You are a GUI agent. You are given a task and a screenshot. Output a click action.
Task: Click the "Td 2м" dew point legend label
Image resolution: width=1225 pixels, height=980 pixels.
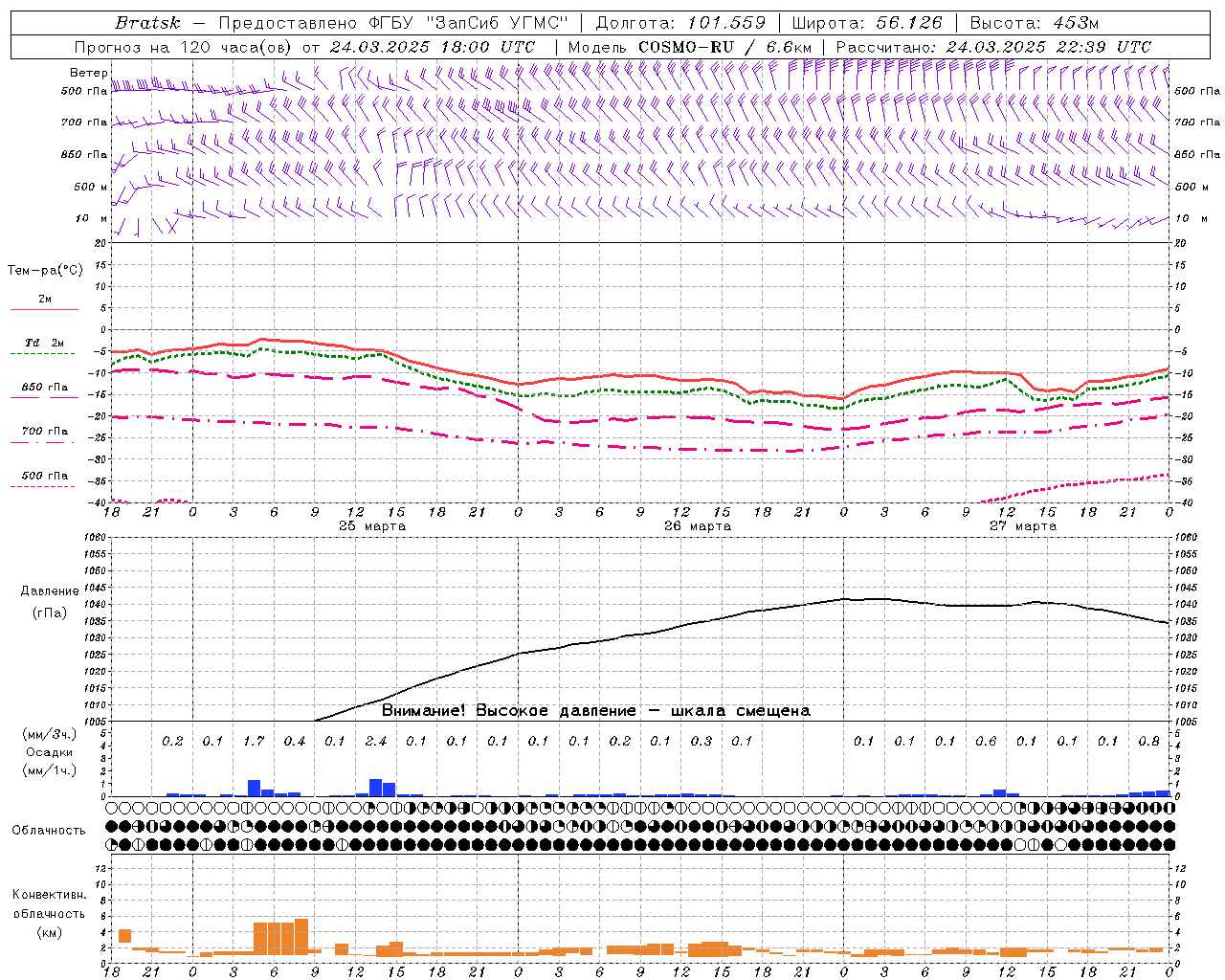pyautogui.click(x=45, y=343)
